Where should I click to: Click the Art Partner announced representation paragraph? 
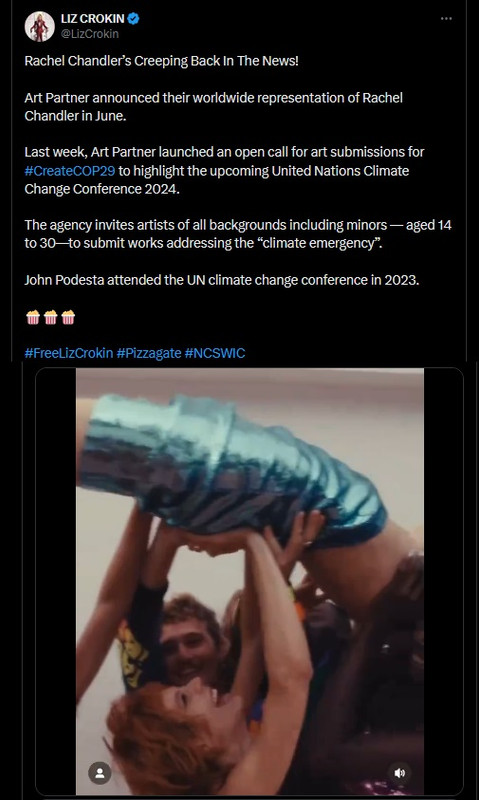click(213, 107)
